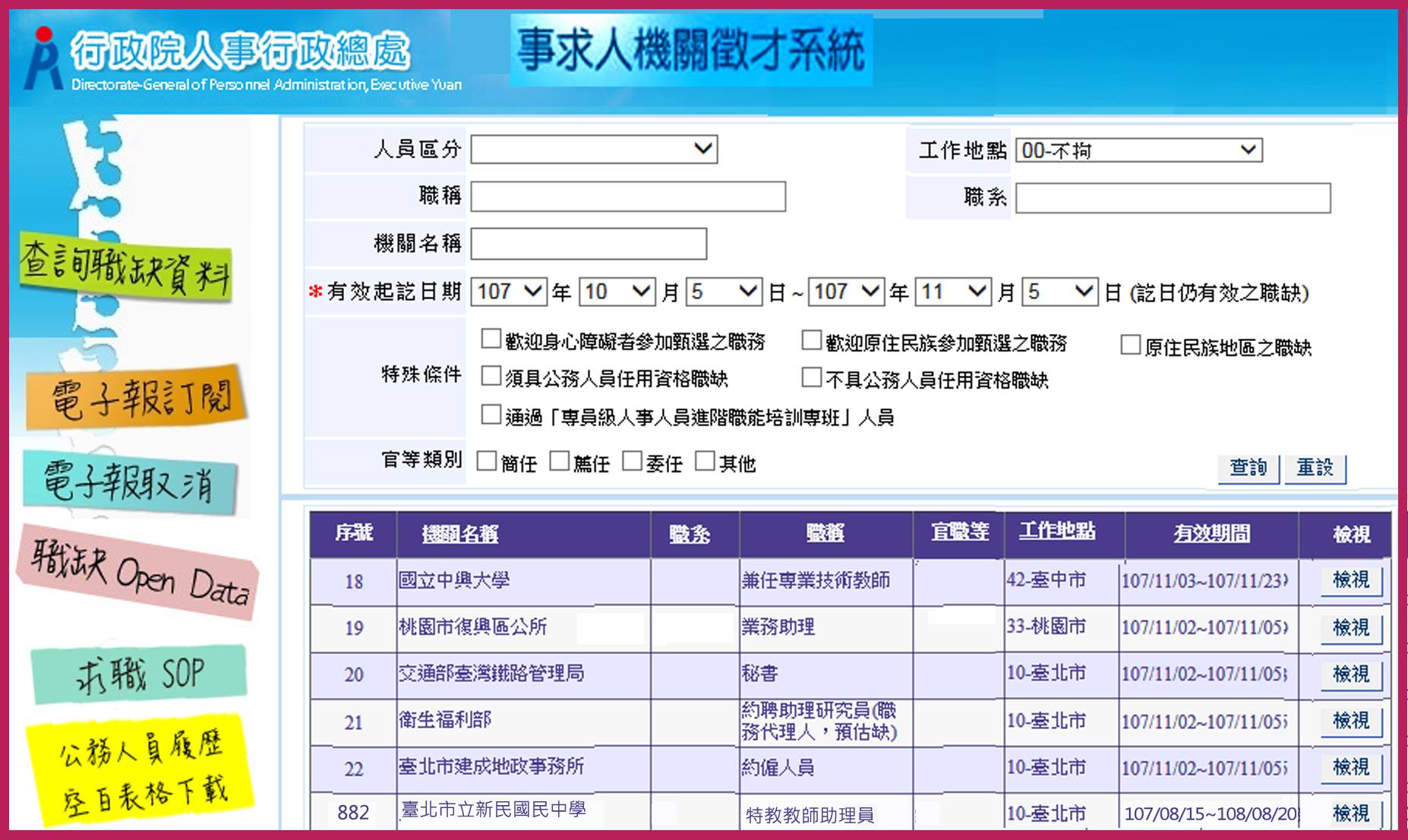Check 須具公務人員任用資格職缺 checkbox

(x=491, y=376)
